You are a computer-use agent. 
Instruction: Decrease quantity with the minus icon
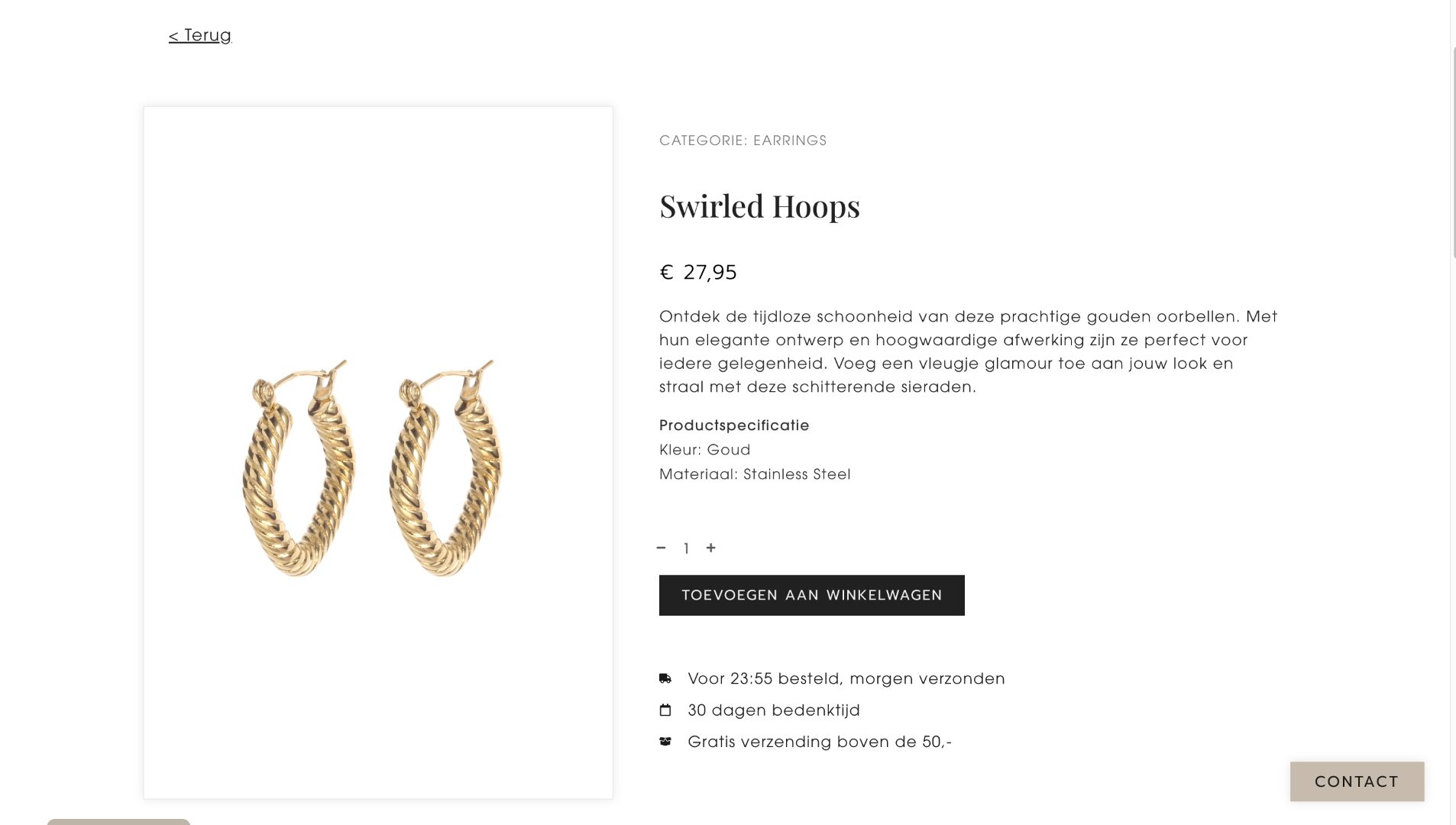pyautogui.click(x=661, y=548)
